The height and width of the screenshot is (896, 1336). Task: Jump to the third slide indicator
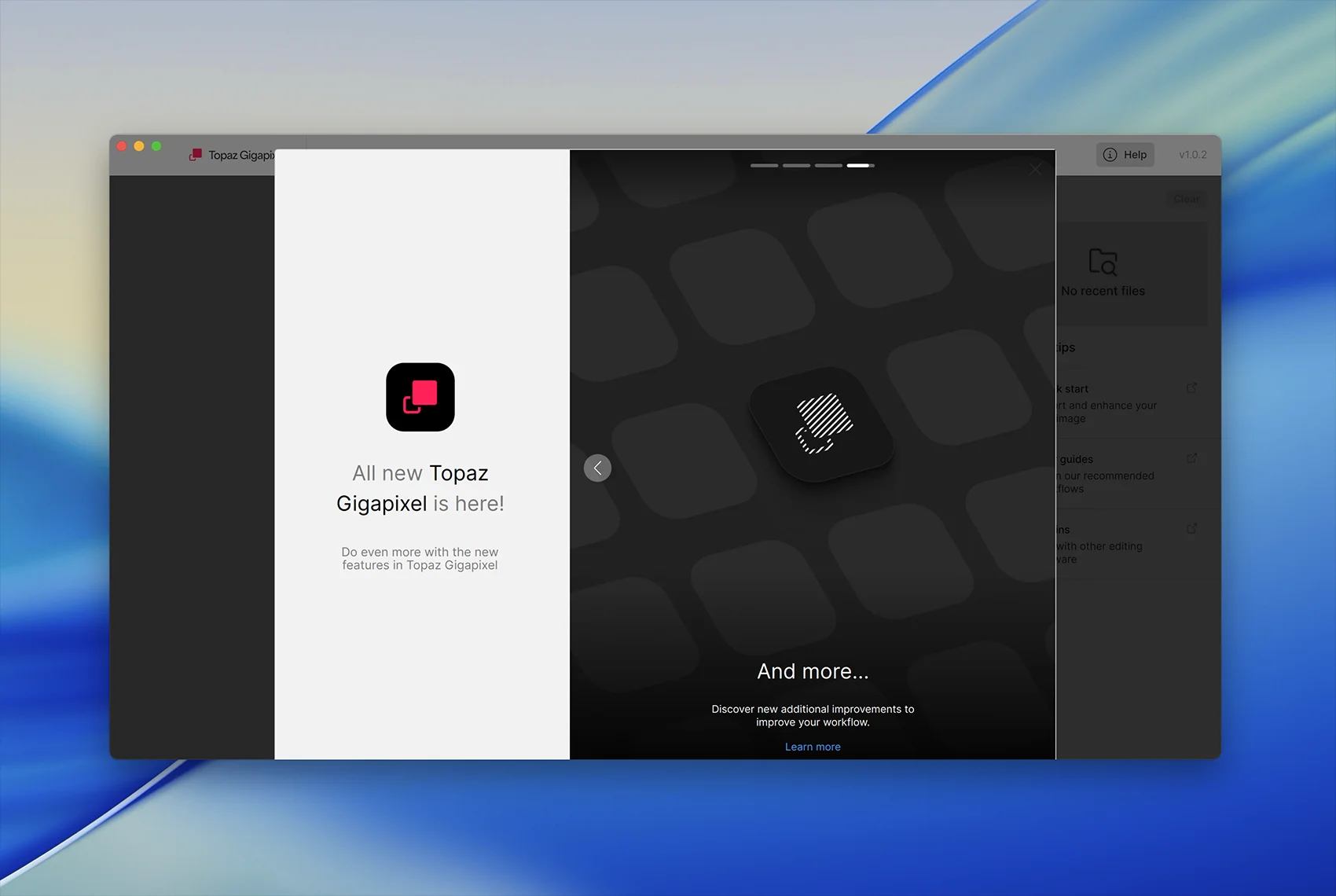click(828, 166)
